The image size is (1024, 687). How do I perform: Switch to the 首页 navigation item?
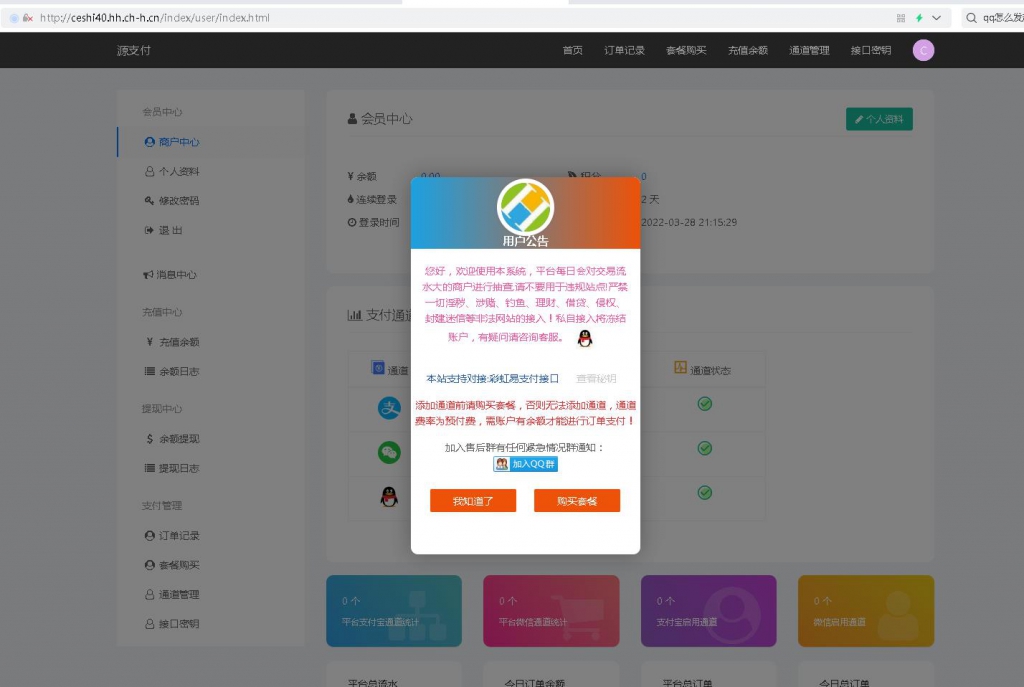pyautogui.click(x=571, y=49)
